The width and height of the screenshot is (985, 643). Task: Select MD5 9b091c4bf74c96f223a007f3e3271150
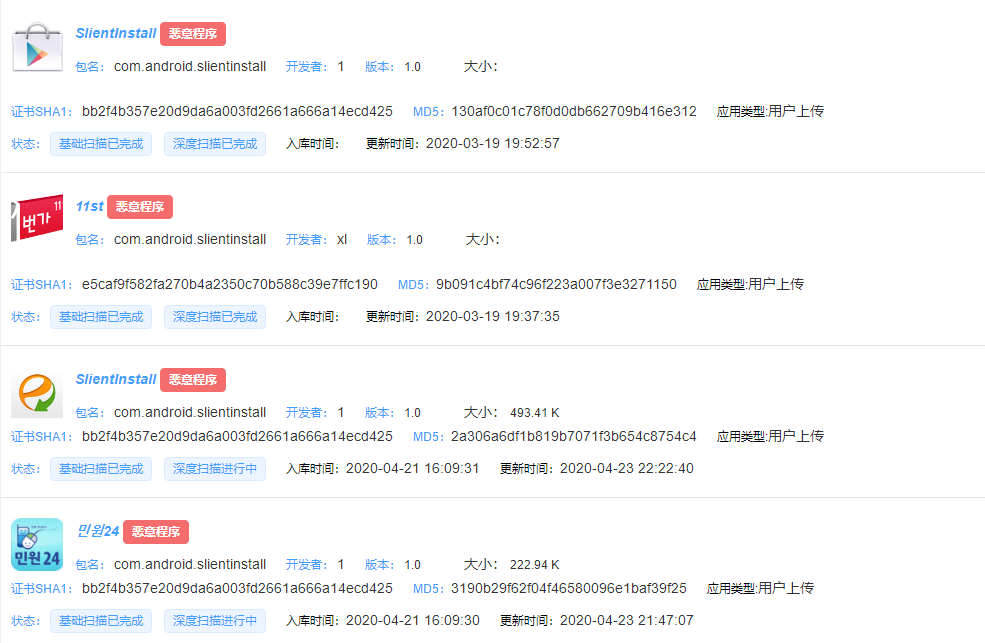coord(556,284)
